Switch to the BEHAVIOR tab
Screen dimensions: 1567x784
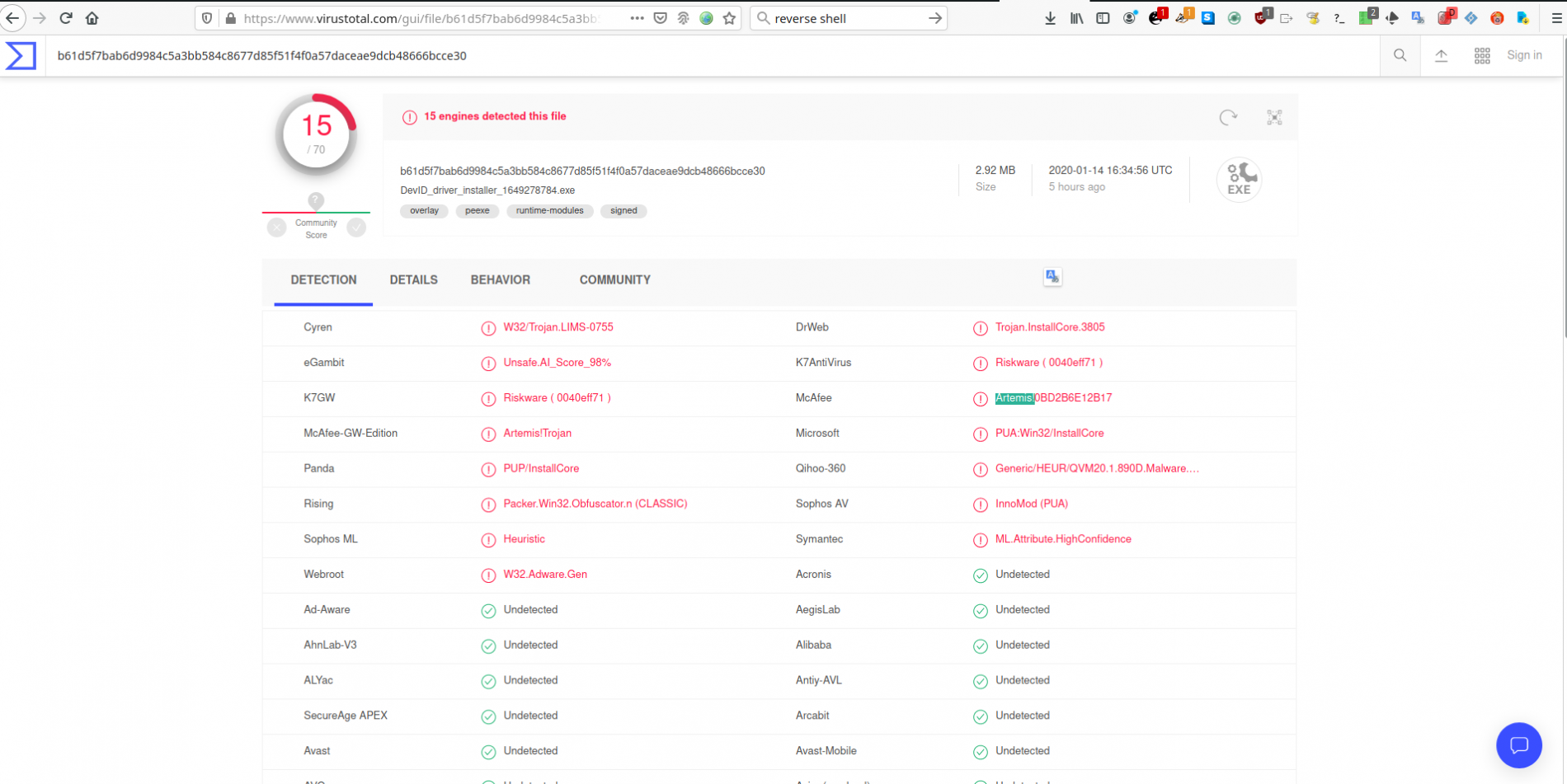pos(500,280)
